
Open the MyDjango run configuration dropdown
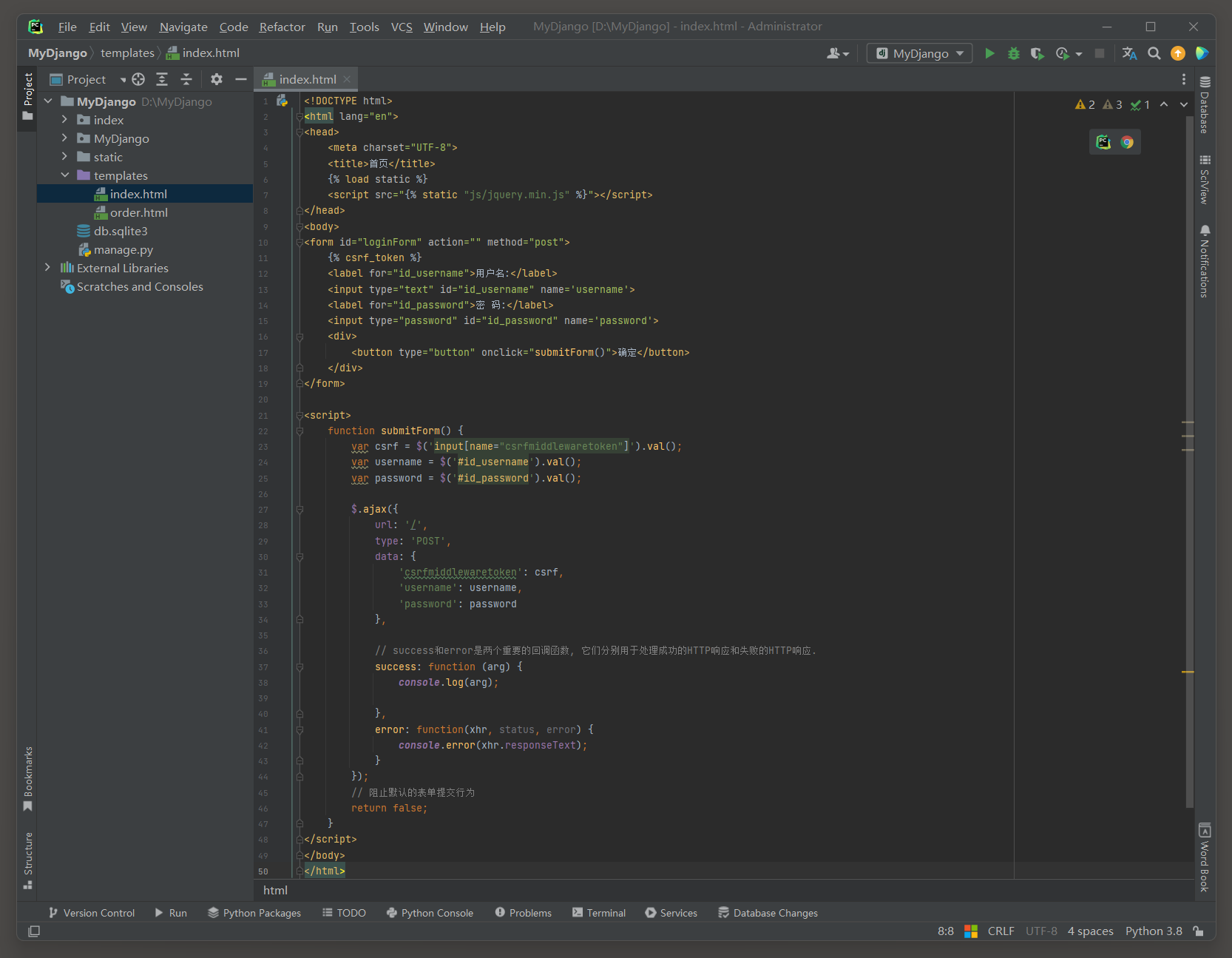point(920,53)
